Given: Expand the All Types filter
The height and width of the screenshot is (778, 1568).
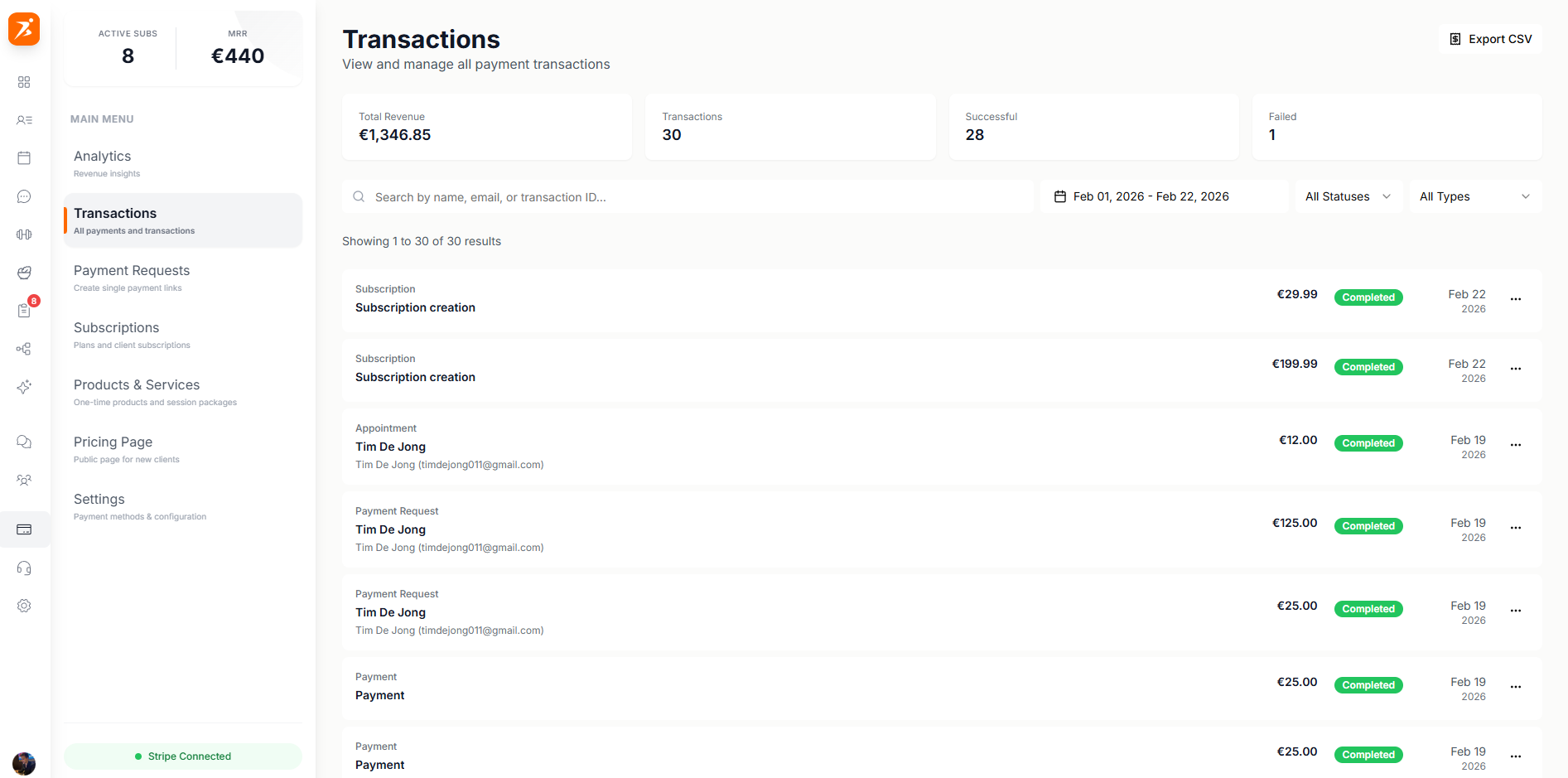Looking at the screenshot, I should [x=1474, y=196].
